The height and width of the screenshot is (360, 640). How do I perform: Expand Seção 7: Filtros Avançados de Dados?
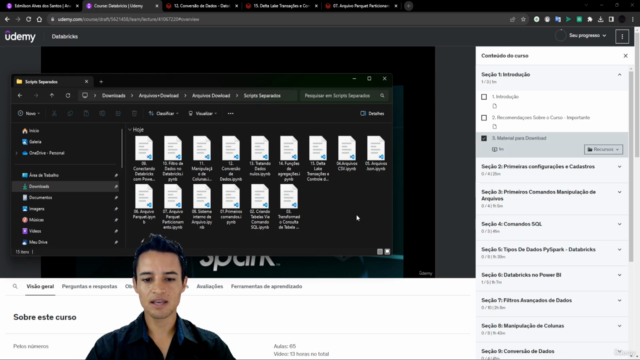[619, 300]
